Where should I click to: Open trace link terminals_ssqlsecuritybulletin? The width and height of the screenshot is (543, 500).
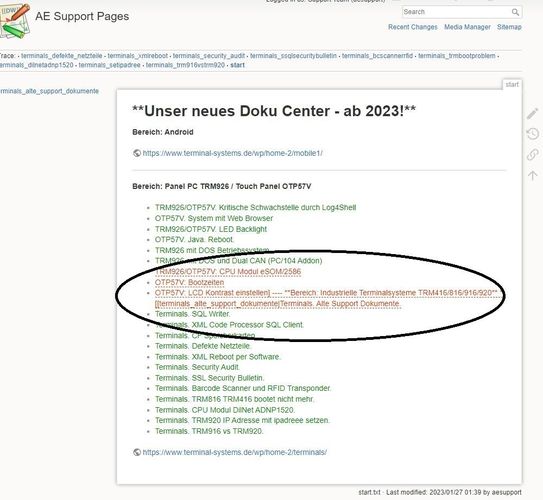point(293,56)
